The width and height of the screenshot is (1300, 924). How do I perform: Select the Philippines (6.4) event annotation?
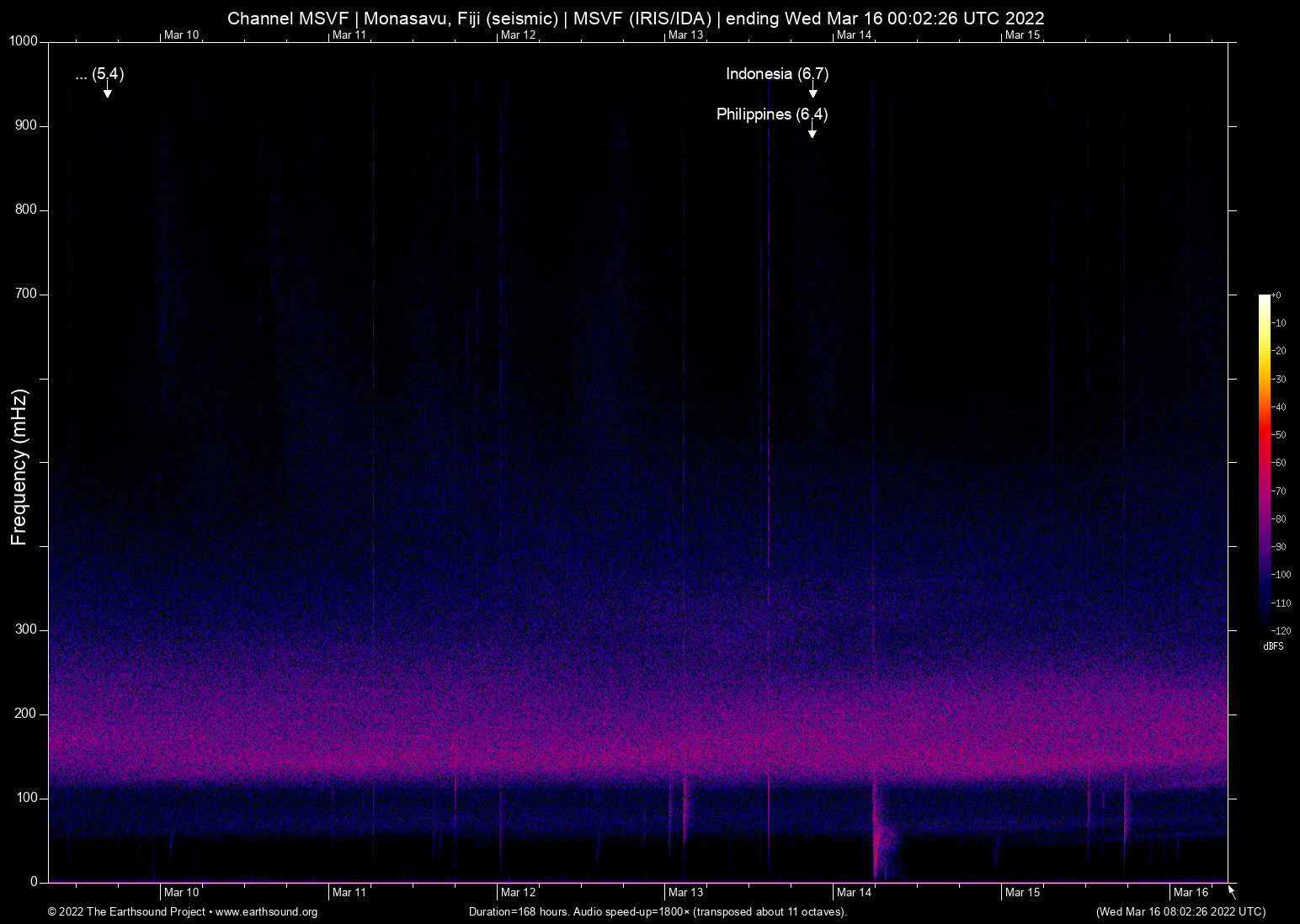point(772,114)
